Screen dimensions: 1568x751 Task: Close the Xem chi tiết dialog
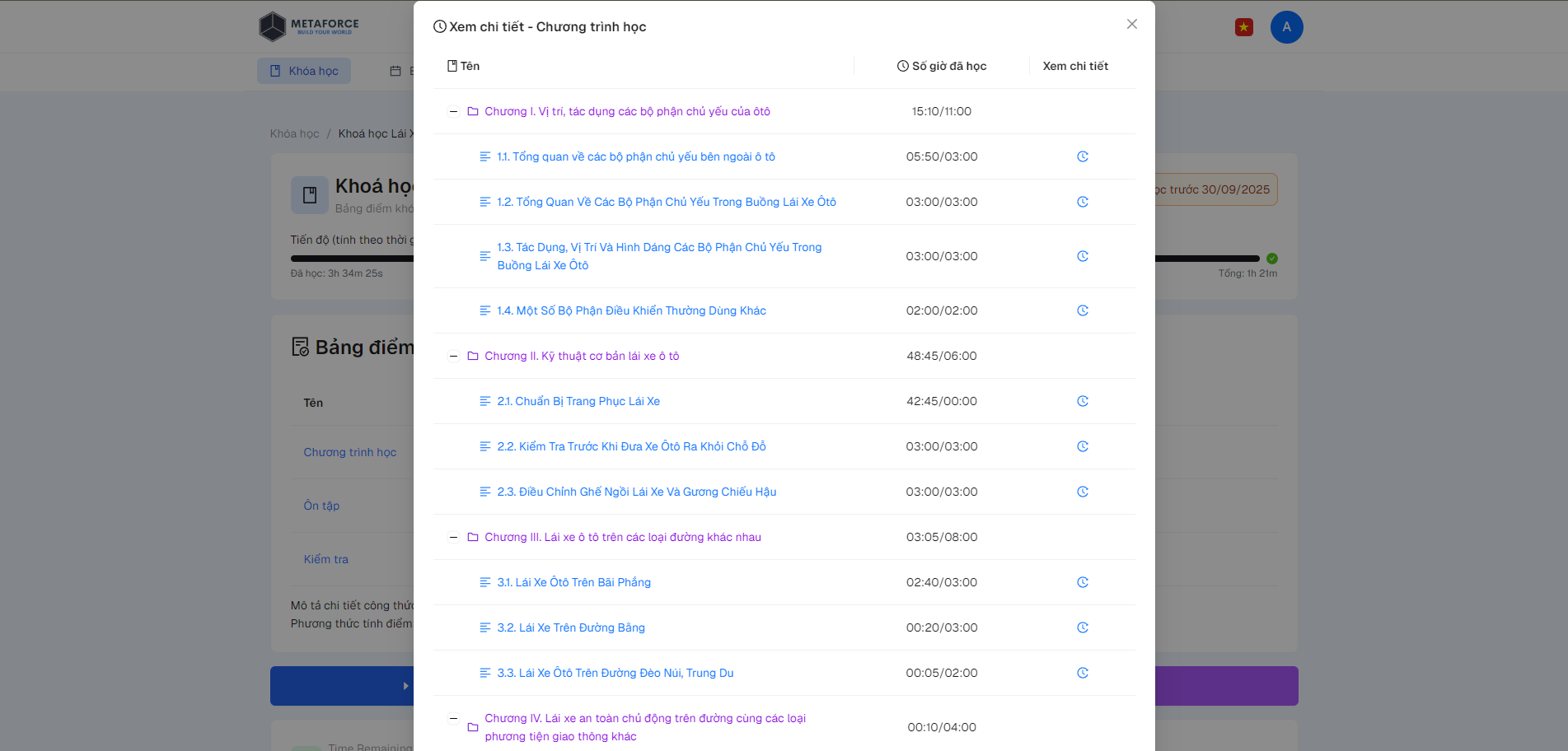pos(1131,24)
